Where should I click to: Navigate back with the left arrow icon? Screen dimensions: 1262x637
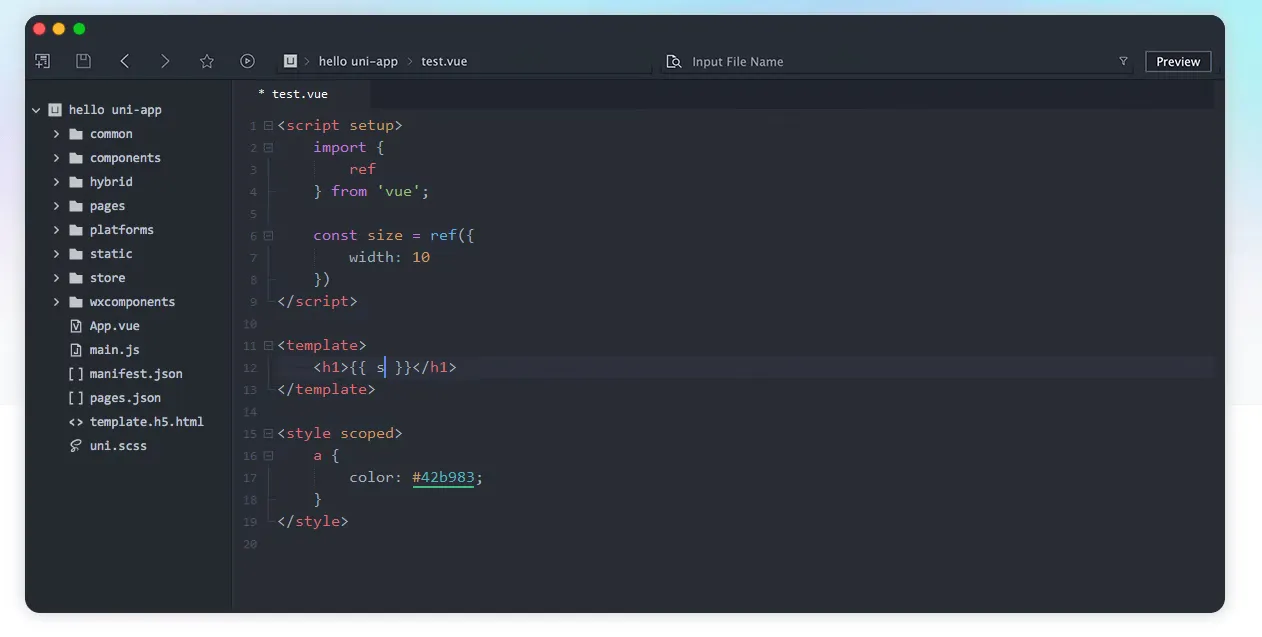[x=125, y=61]
